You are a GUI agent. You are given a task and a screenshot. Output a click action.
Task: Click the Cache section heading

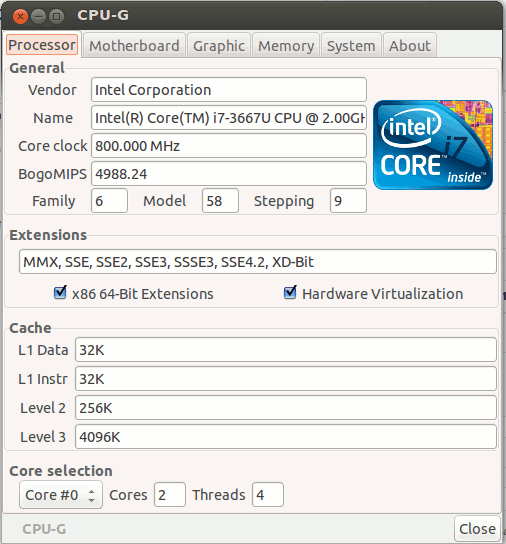tap(30, 328)
